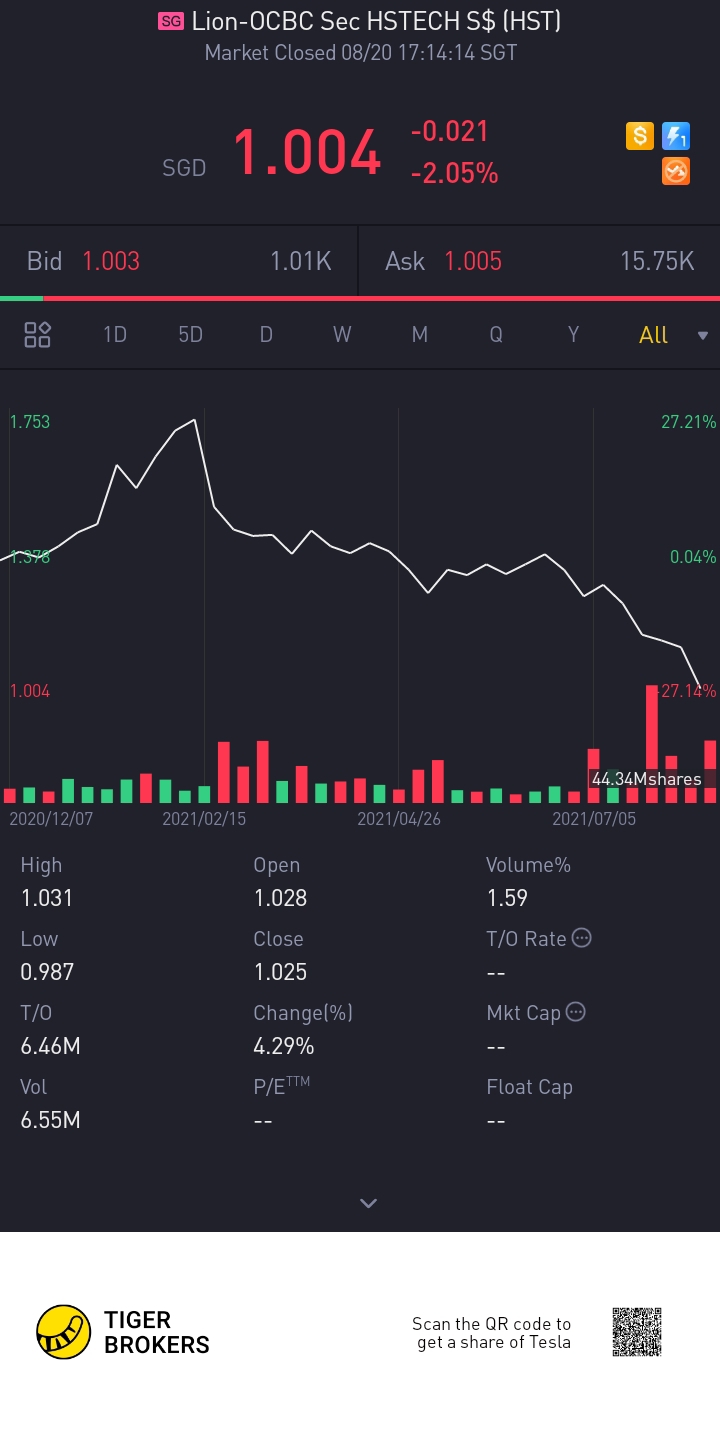
Task: Tap the orange circular chart badge icon
Action: [676, 172]
